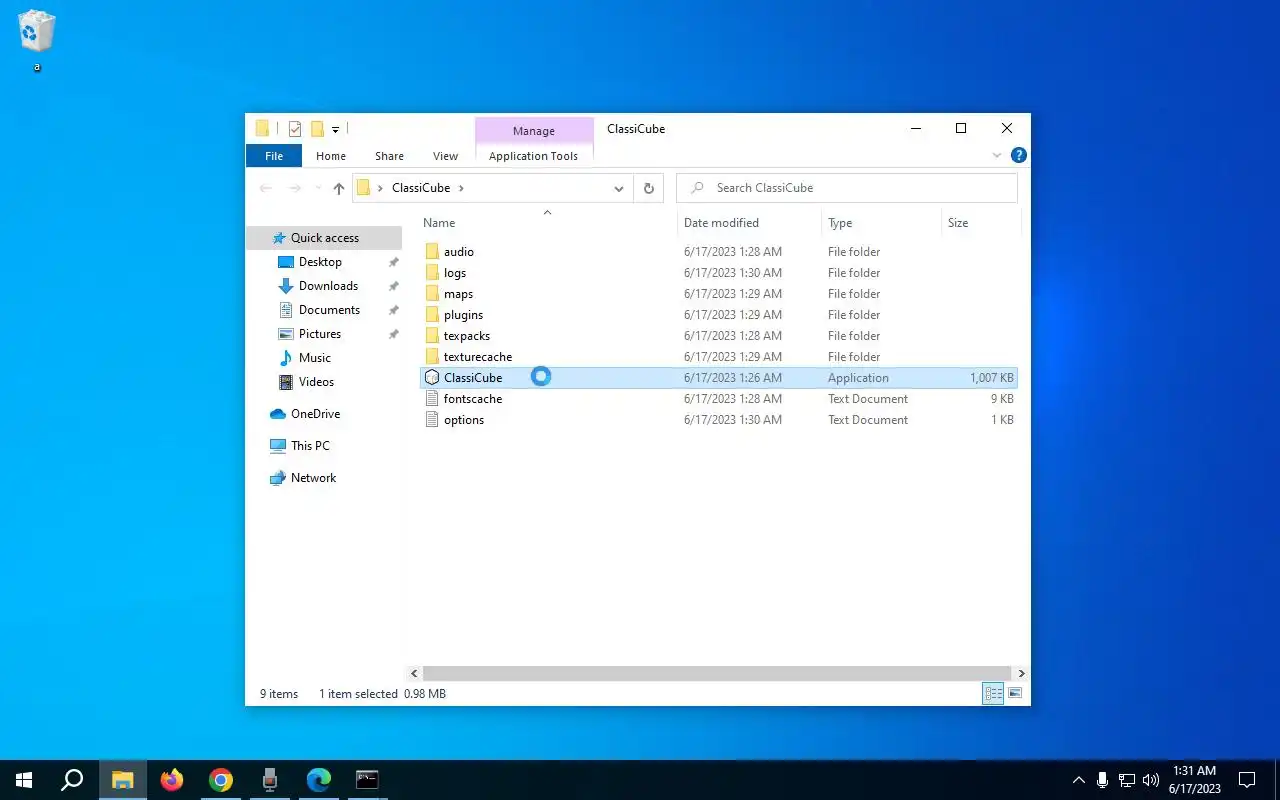The width and height of the screenshot is (1280, 800).
Task: Launch Microsoft Edge from the taskbar
Action: tap(318, 780)
